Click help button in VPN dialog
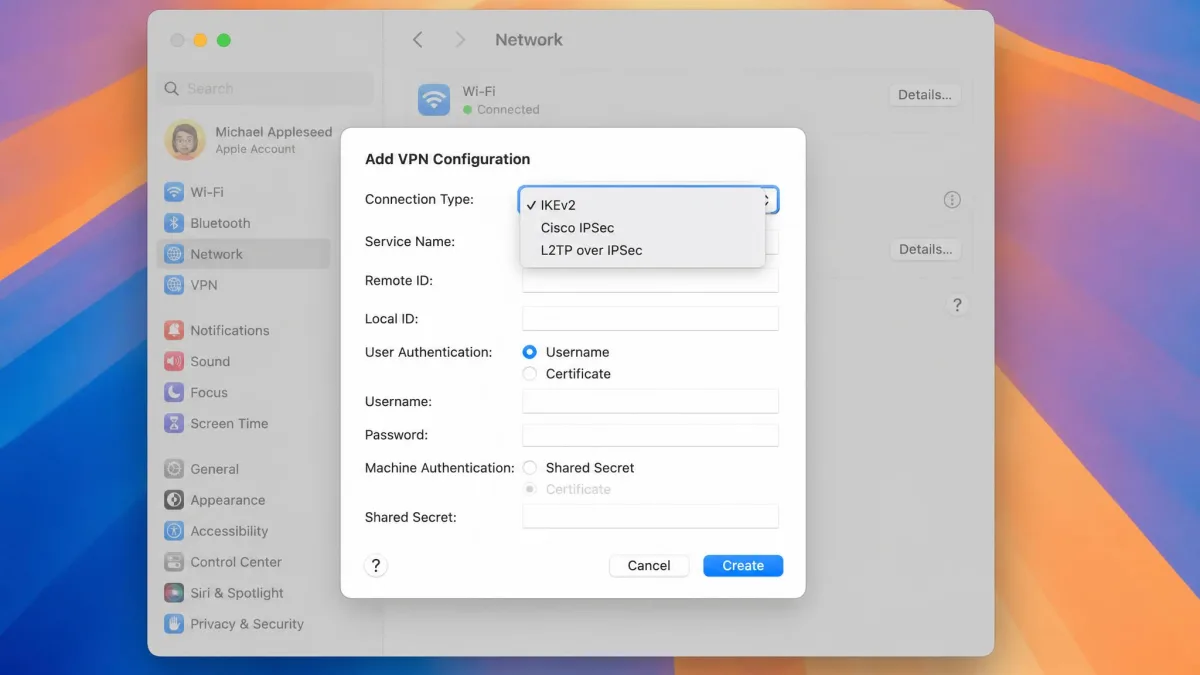The image size is (1200, 675). point(376,566)
